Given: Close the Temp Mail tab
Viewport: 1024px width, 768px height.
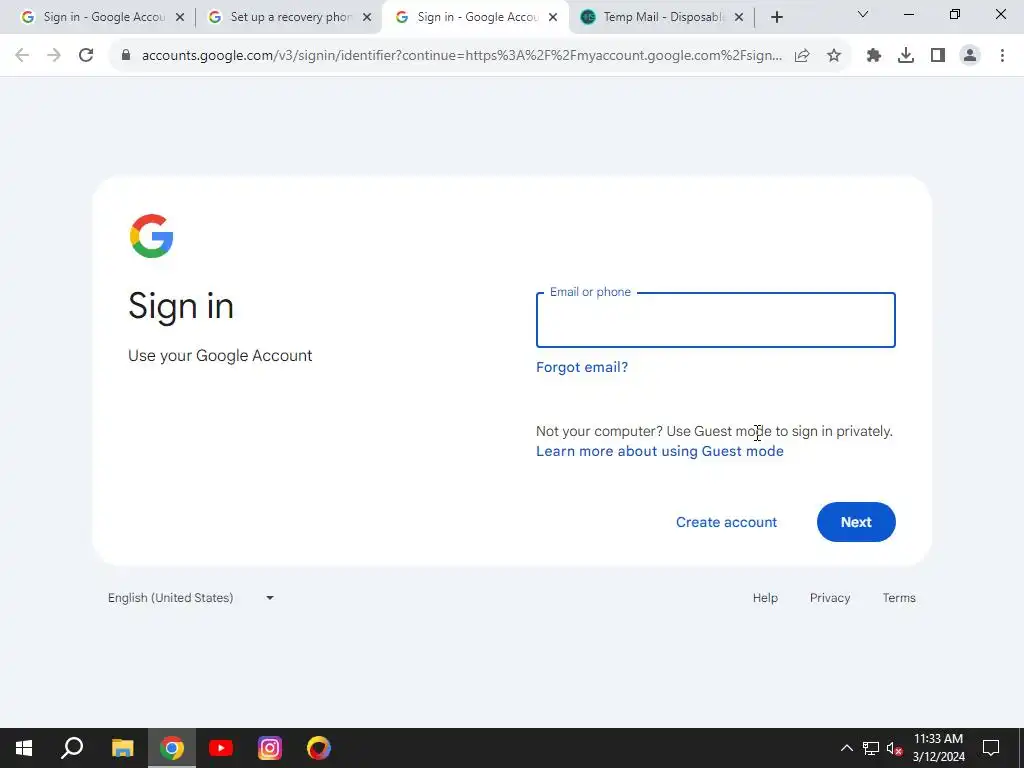Looking at the screenshot, I should (739, 17).
